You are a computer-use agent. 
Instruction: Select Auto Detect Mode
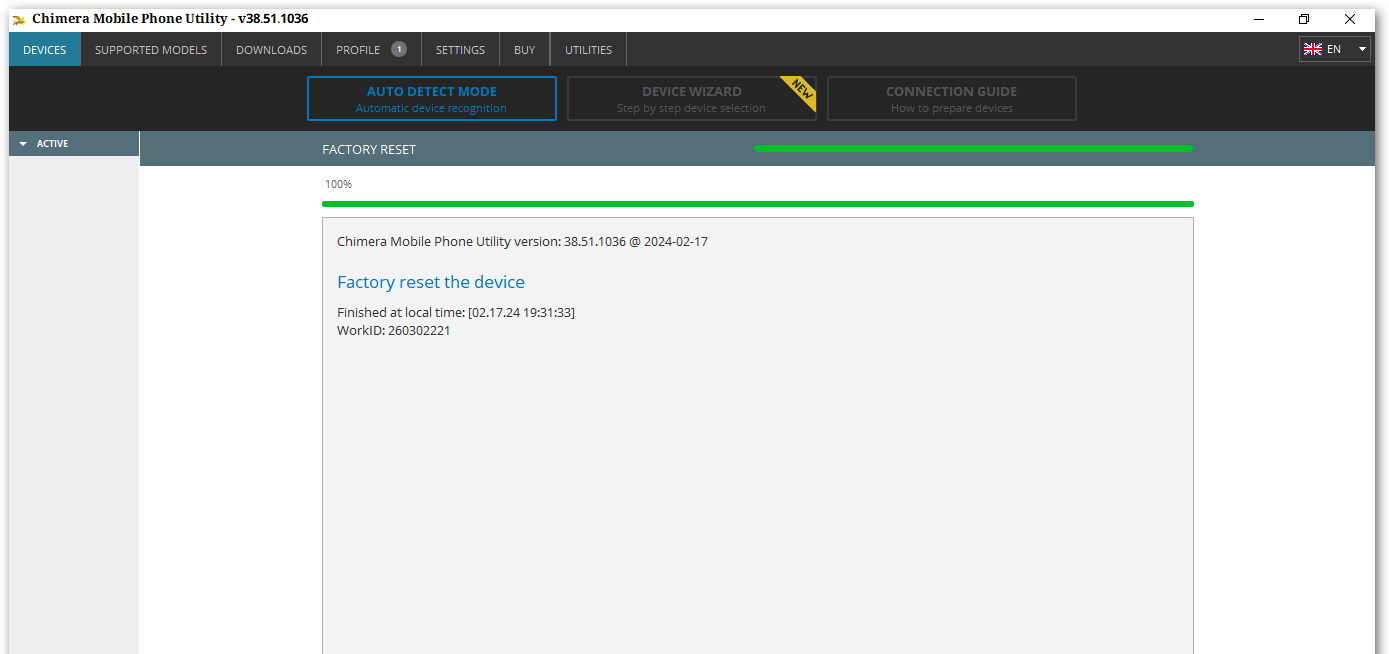[432, 99]
